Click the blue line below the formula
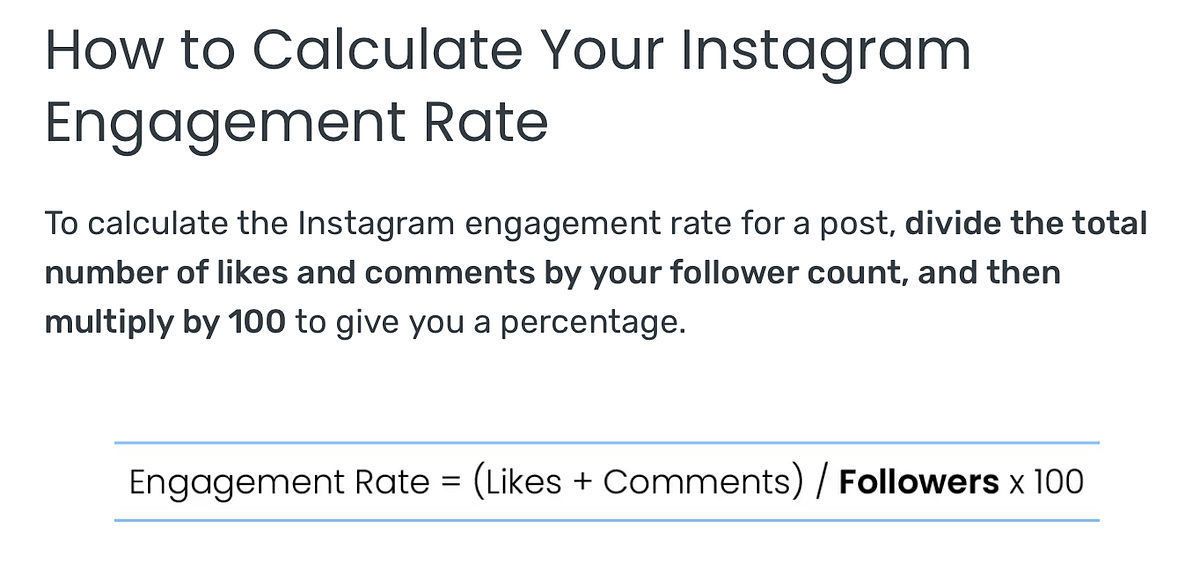This screenshot has height=567, width=1200. click(x=607, y=520)
